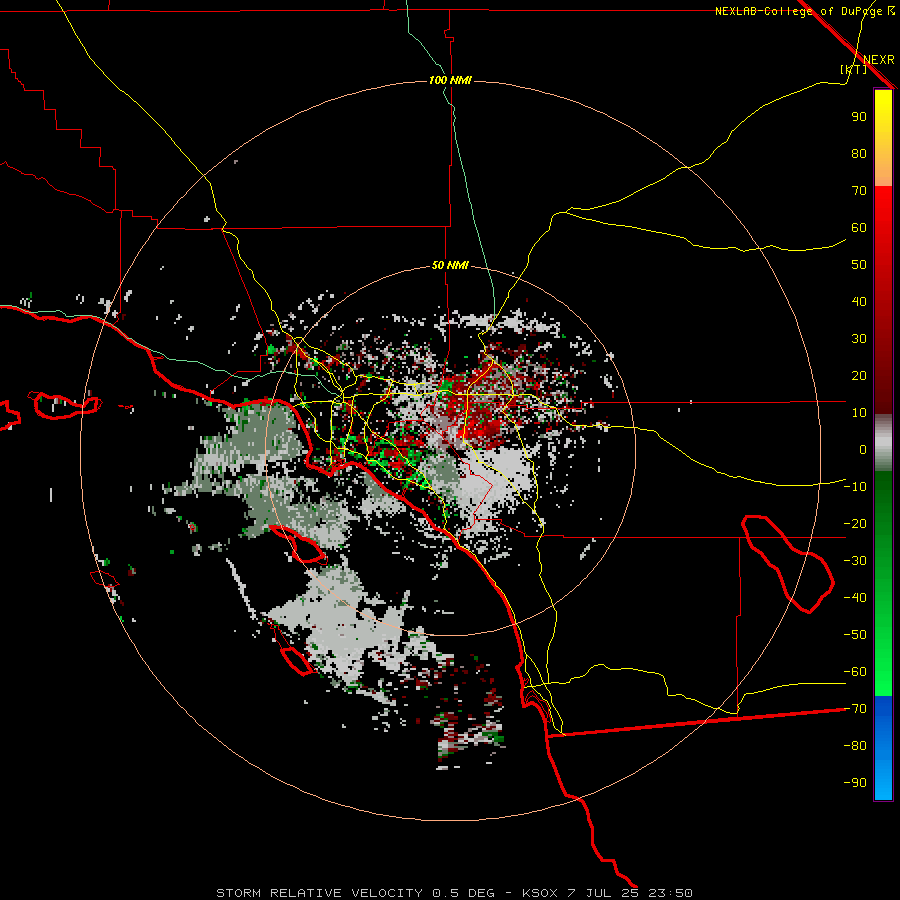Click the '-90' value on the velocity scale
Image resolution: width=900 pixels, height=900 pixels.
coord(855,783)
